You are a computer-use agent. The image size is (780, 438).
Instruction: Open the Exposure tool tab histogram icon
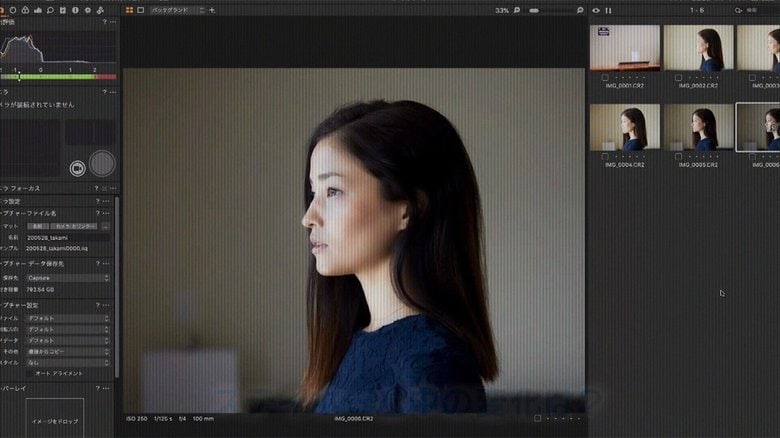(x=38, y=10)
